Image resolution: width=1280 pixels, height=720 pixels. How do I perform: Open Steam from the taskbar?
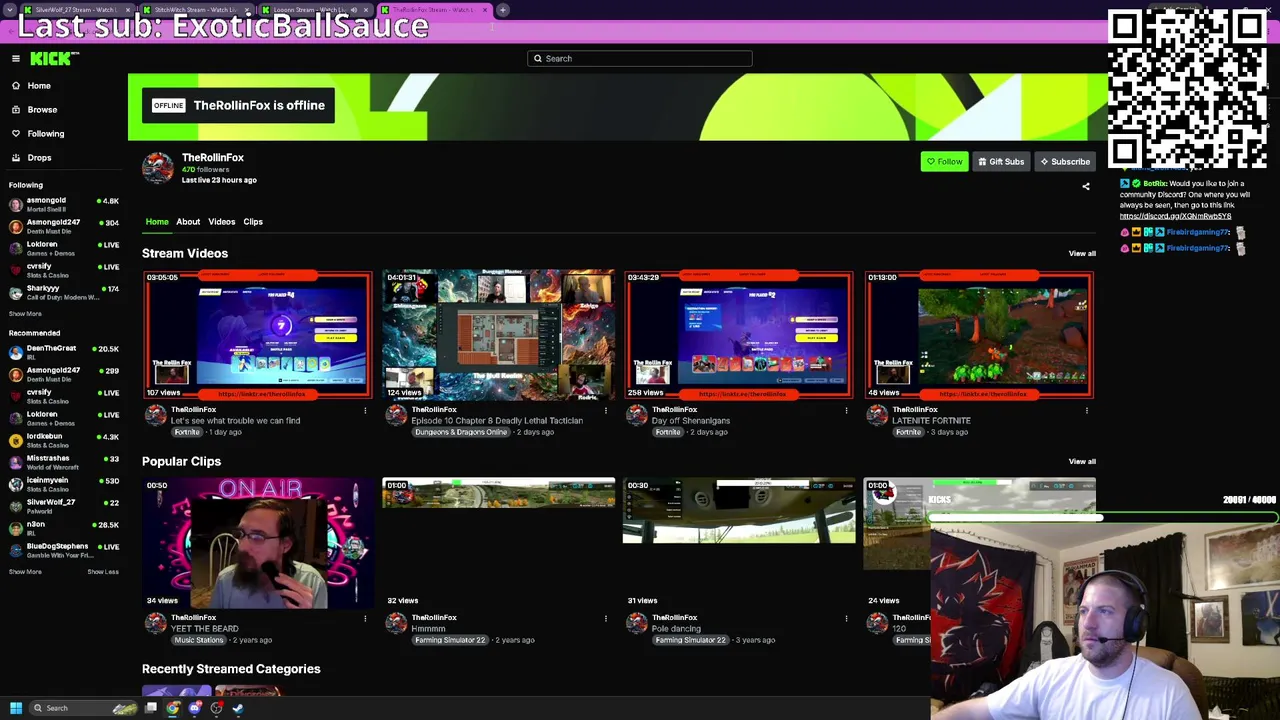[x=238, y=708]
